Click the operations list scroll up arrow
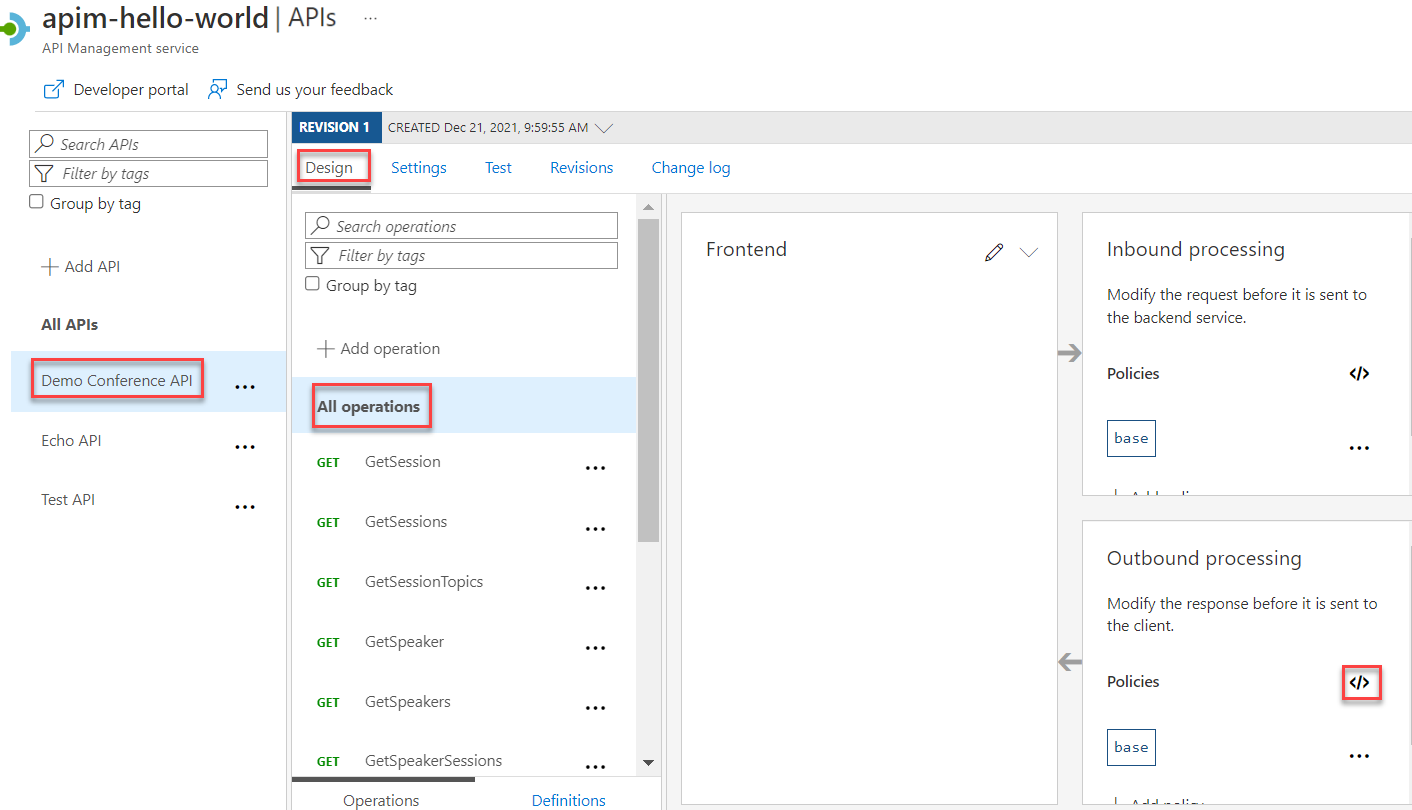The width and height of the screenshot is (1412, 810). [x=648, y=207]
